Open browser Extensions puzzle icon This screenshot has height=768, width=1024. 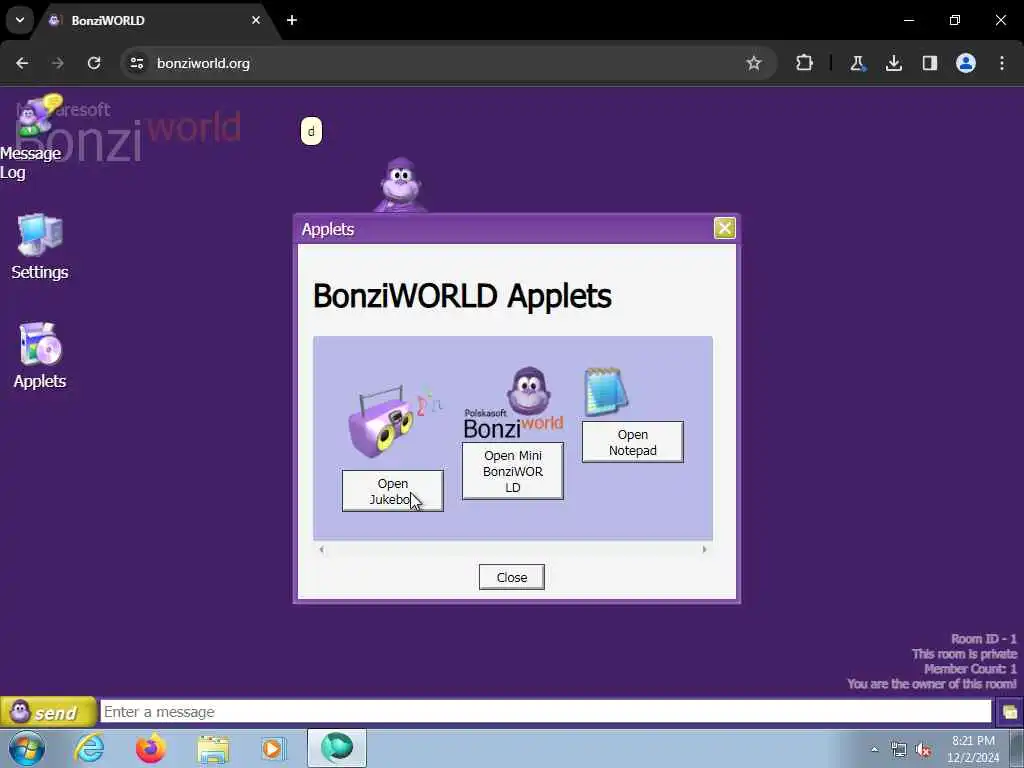point(805,63)
